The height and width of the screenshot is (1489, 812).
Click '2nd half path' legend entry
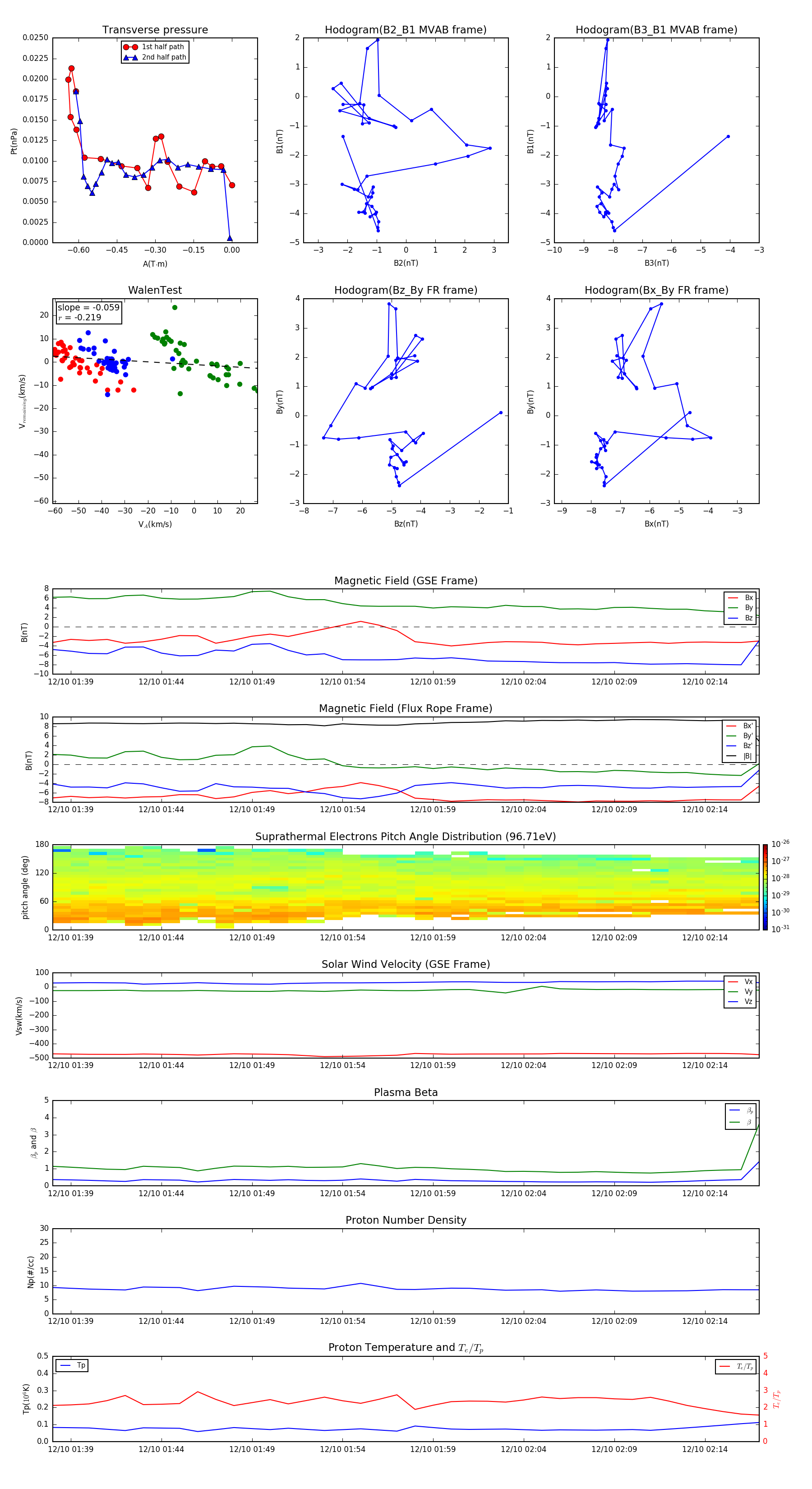pyautogui.click(x=154, y=57)
